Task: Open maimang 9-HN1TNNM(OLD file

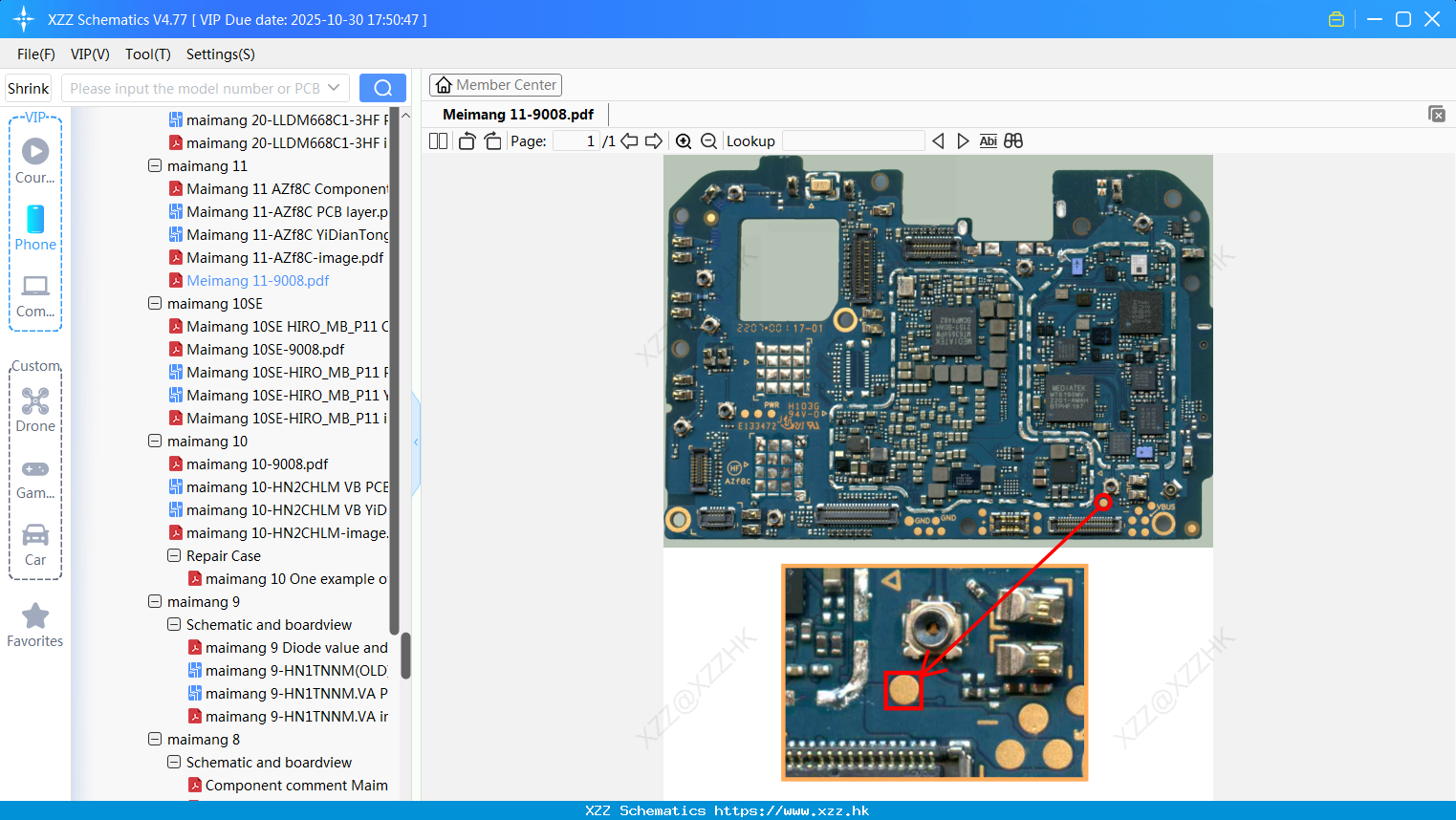Action: [x=289, y=670]
